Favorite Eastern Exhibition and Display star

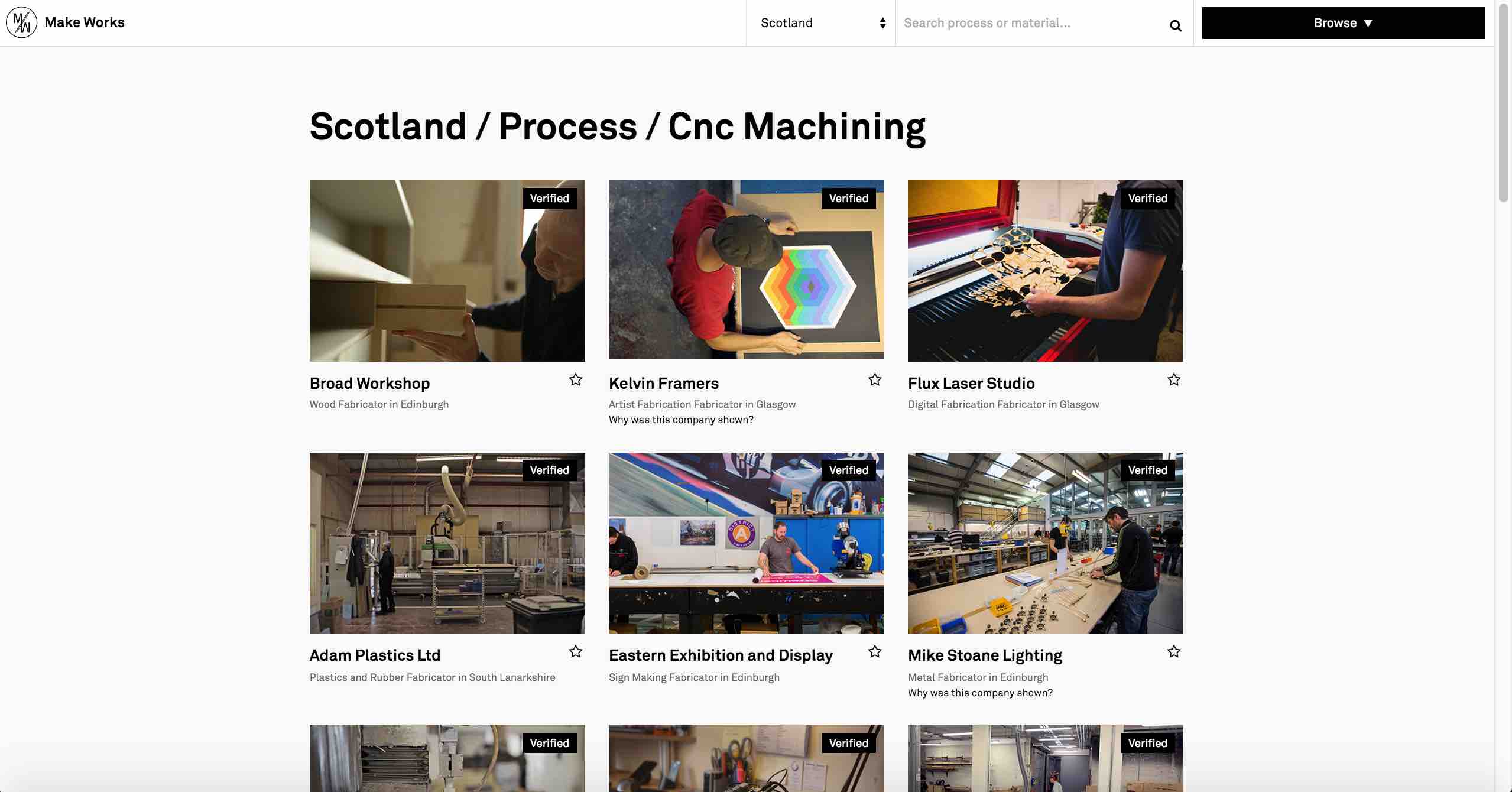(875, 651)
